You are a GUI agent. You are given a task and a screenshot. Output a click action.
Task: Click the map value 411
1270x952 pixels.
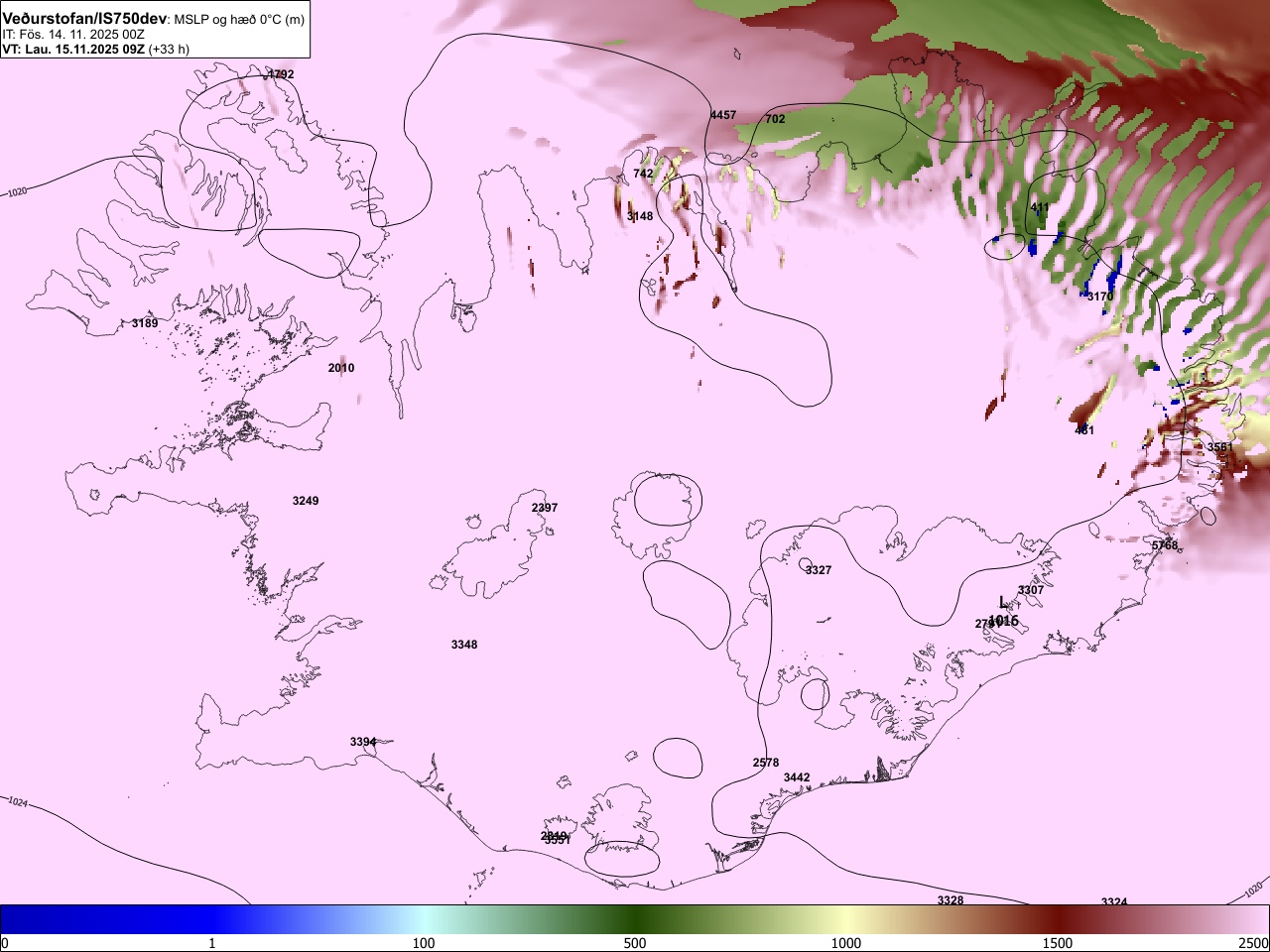pos(1040,207)
